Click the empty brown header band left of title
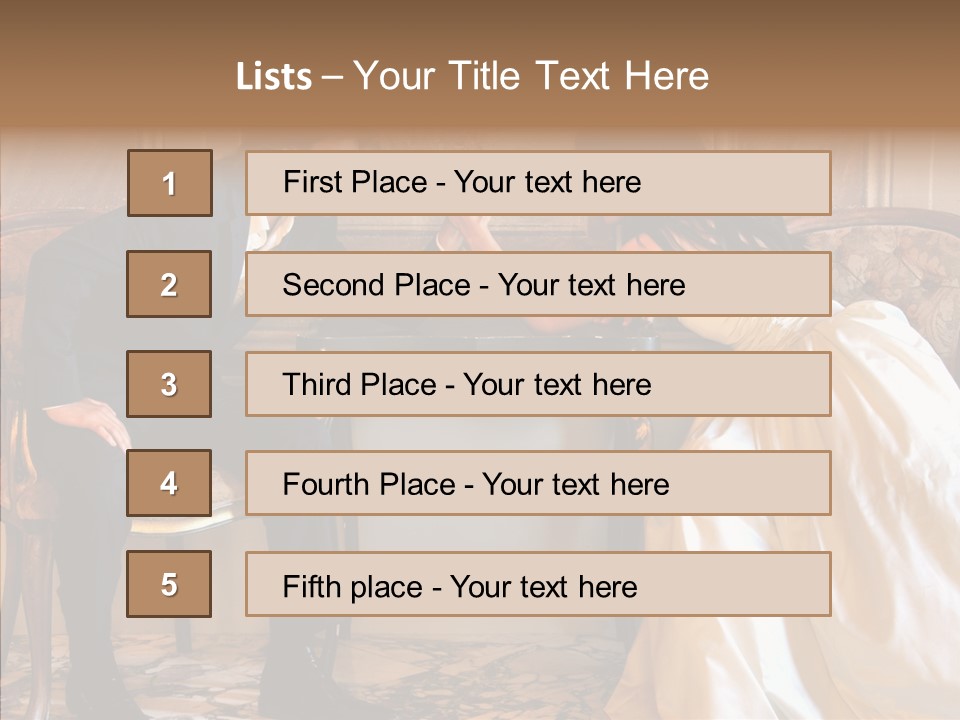Image resolution: width=960 pixels, height=720 pixels. [100, 70]
